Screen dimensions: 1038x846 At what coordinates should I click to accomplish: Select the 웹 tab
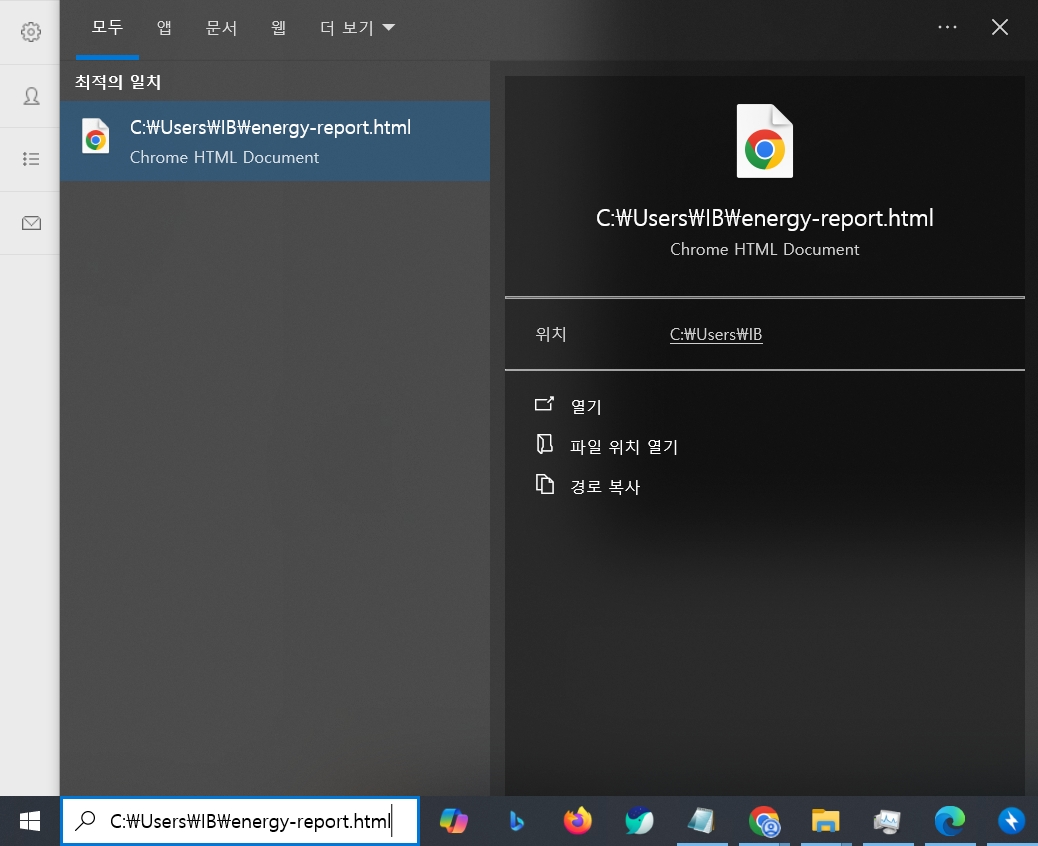tap(279, 28)
